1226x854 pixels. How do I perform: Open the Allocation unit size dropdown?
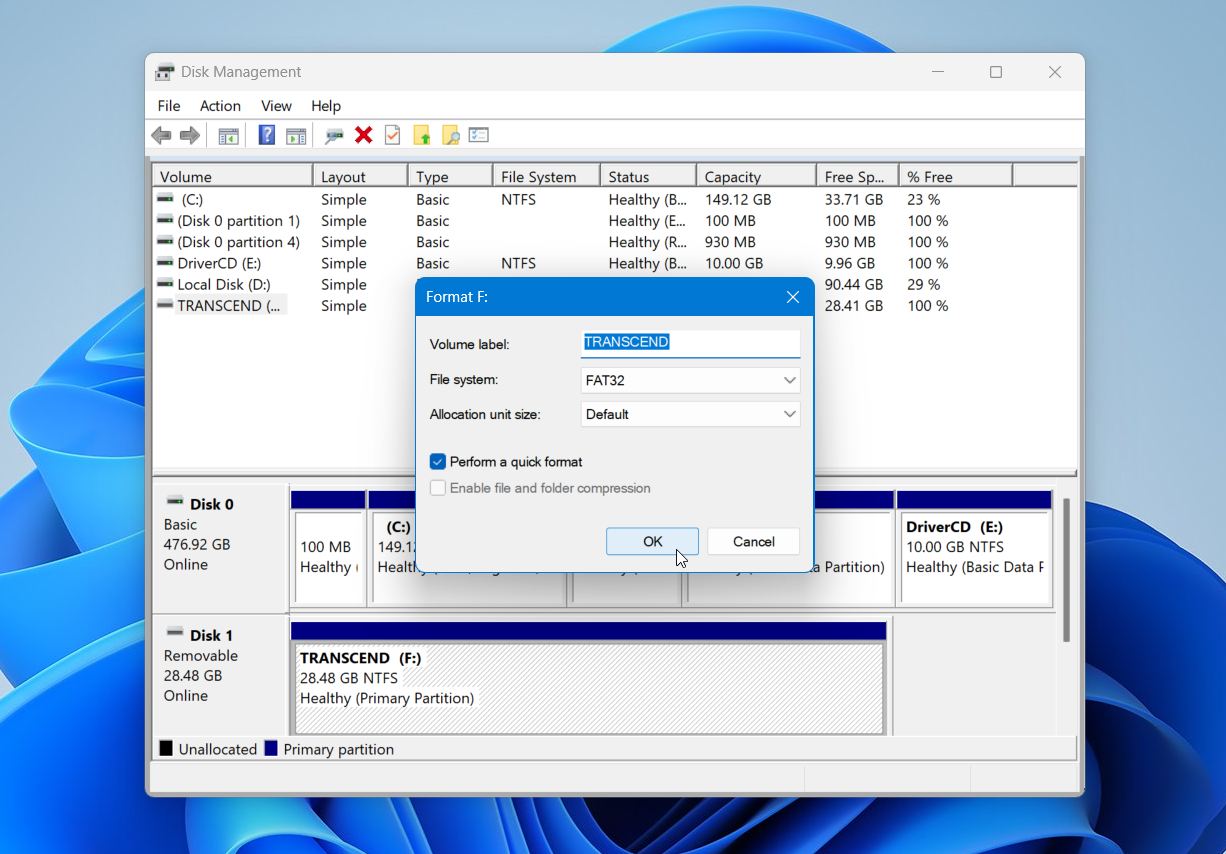tap(691, 414)
